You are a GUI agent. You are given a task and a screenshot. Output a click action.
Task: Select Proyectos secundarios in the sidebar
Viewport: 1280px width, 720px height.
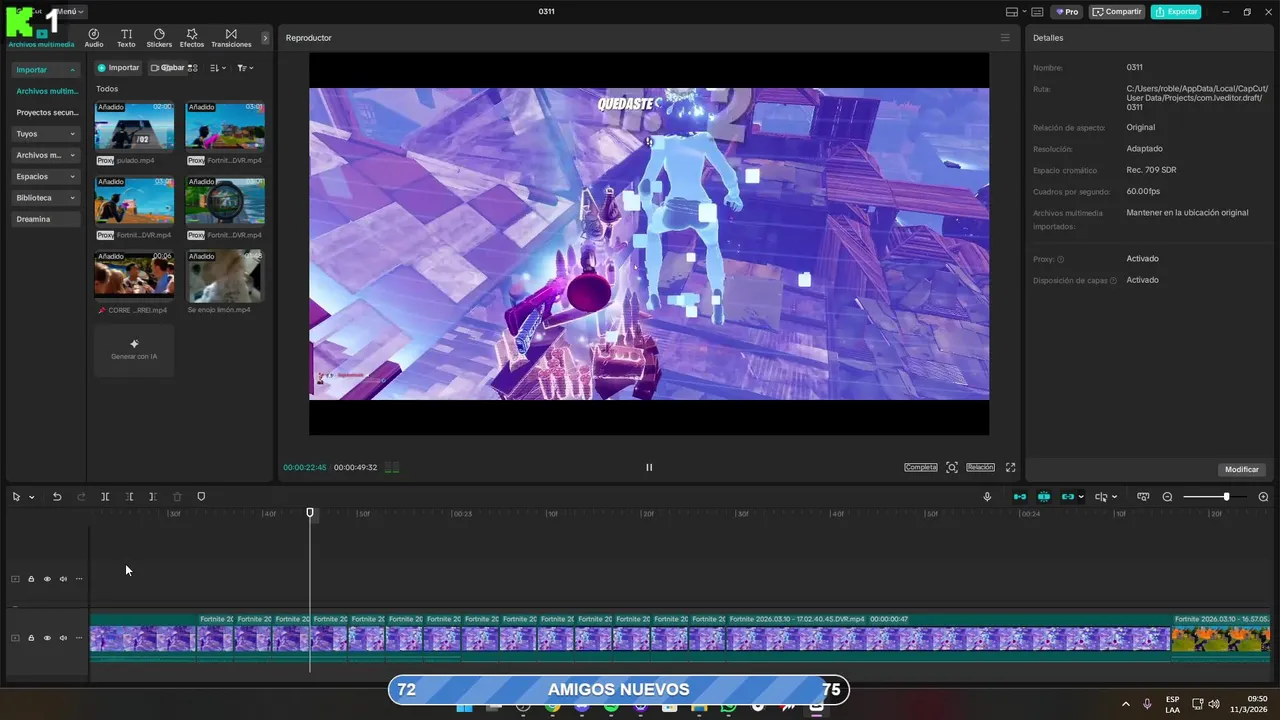click(x=47, y=113)
